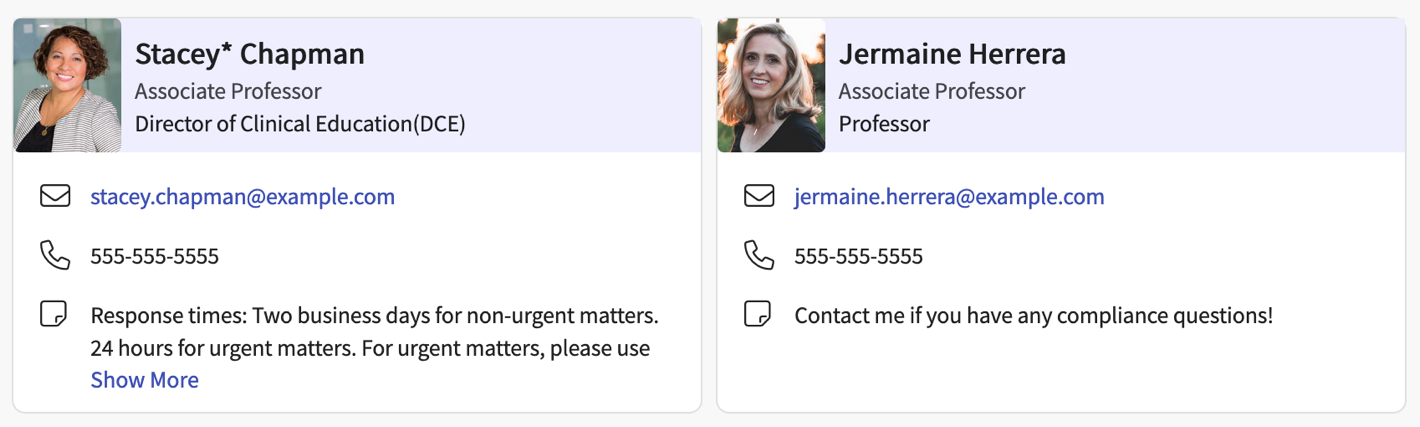Click the compliance questions note text

tap(1033, 316)
